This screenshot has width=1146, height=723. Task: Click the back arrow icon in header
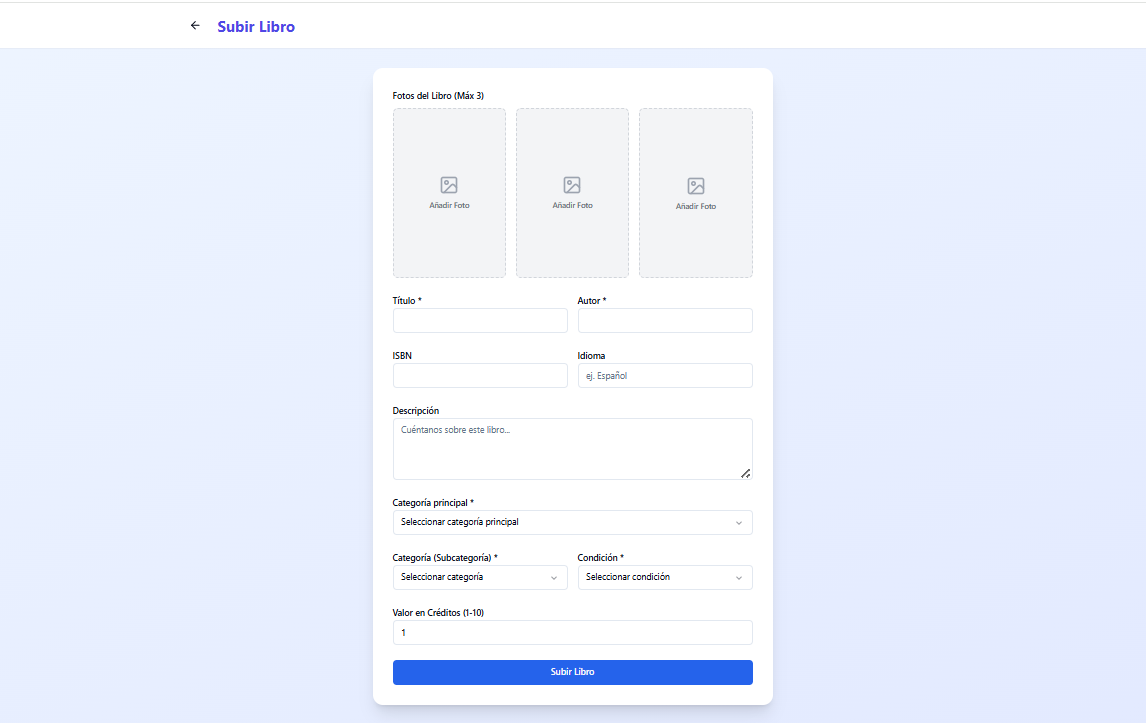coord(195,26)
